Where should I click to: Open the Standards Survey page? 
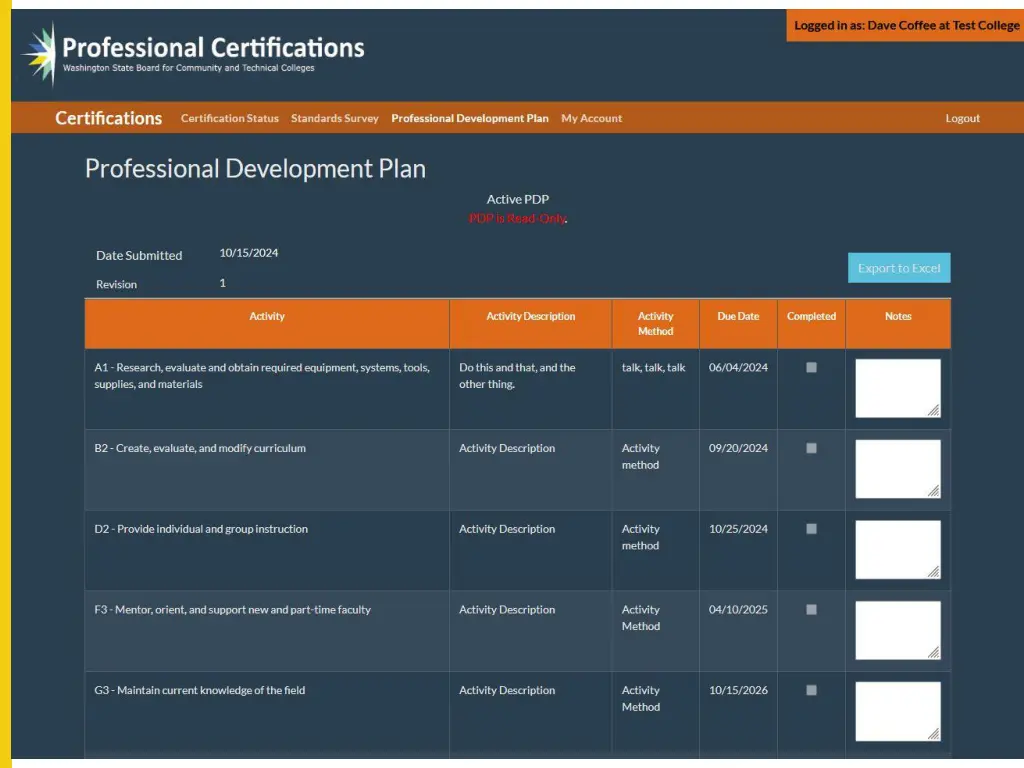[335, 118]
